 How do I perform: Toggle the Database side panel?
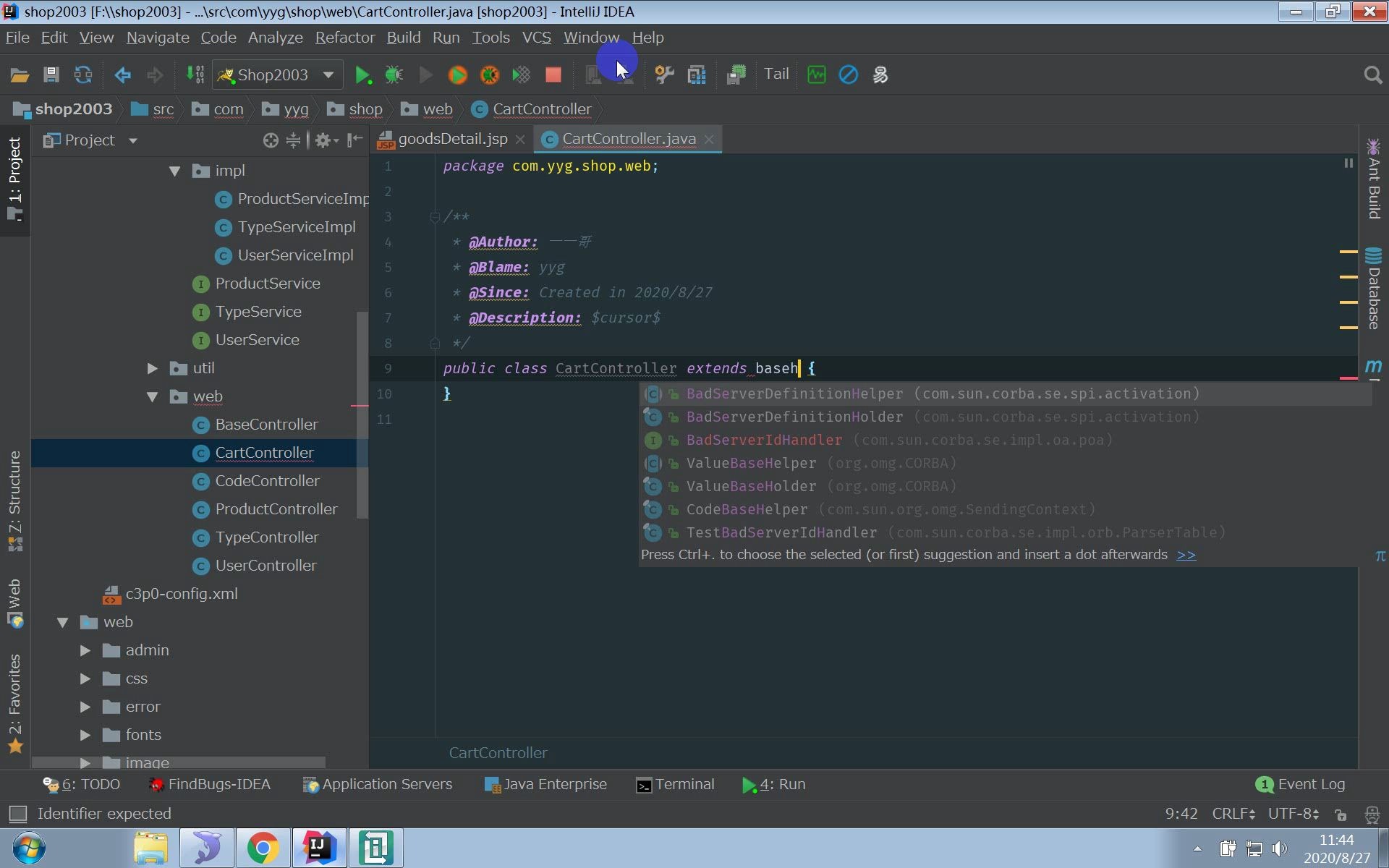click(1373, 288)
